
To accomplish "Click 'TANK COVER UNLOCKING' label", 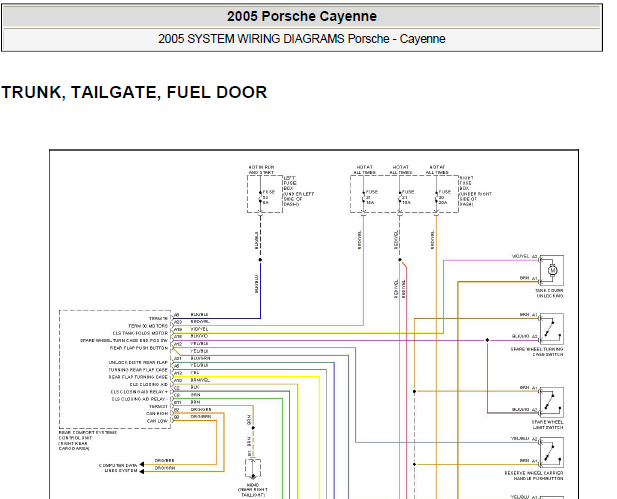I will point(549,293).
